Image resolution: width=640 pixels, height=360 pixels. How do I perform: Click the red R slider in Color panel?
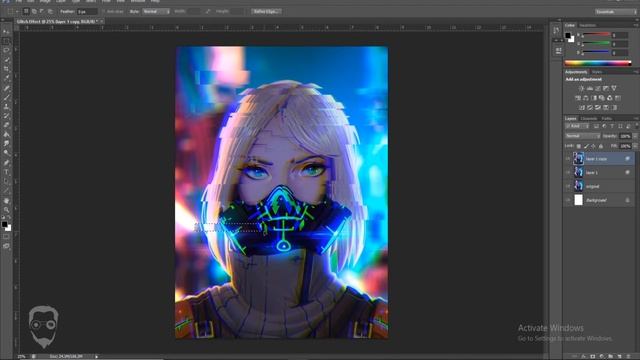[x=596, y=34]
